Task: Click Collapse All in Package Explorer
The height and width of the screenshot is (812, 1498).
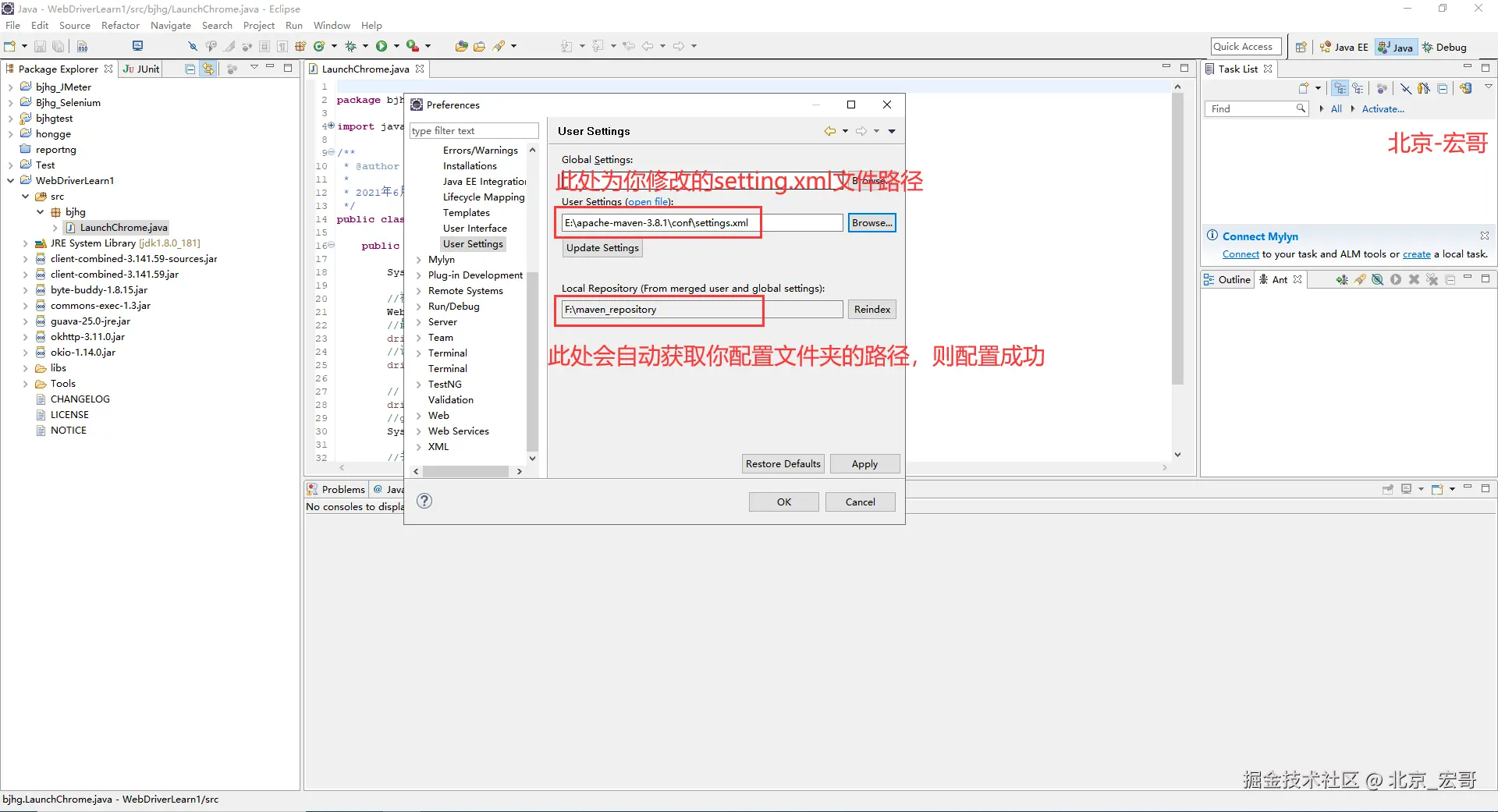Action: (190, 69)
